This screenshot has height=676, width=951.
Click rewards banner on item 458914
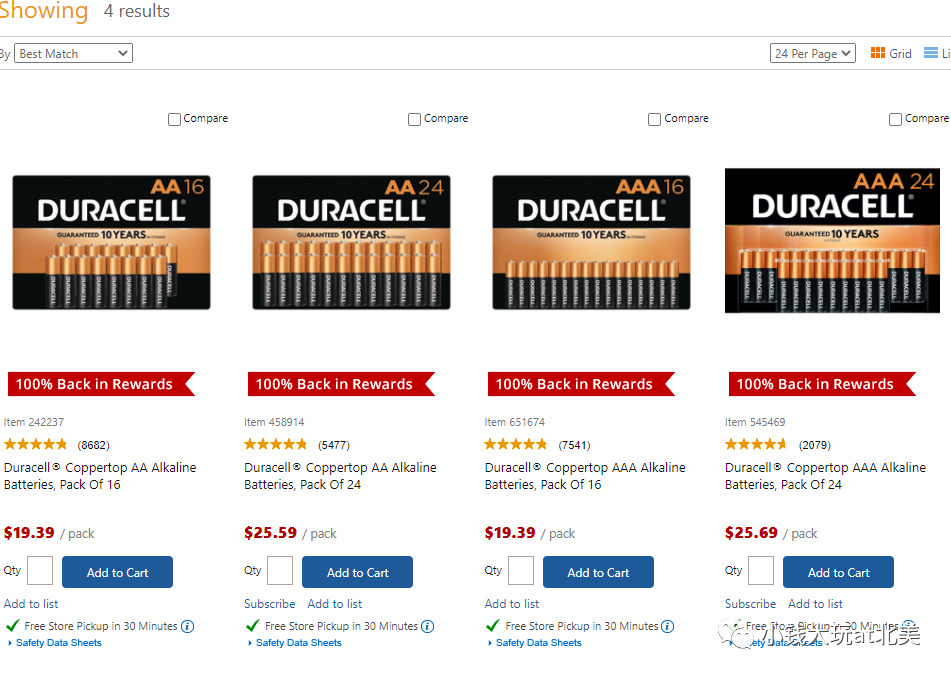[341, 384]
